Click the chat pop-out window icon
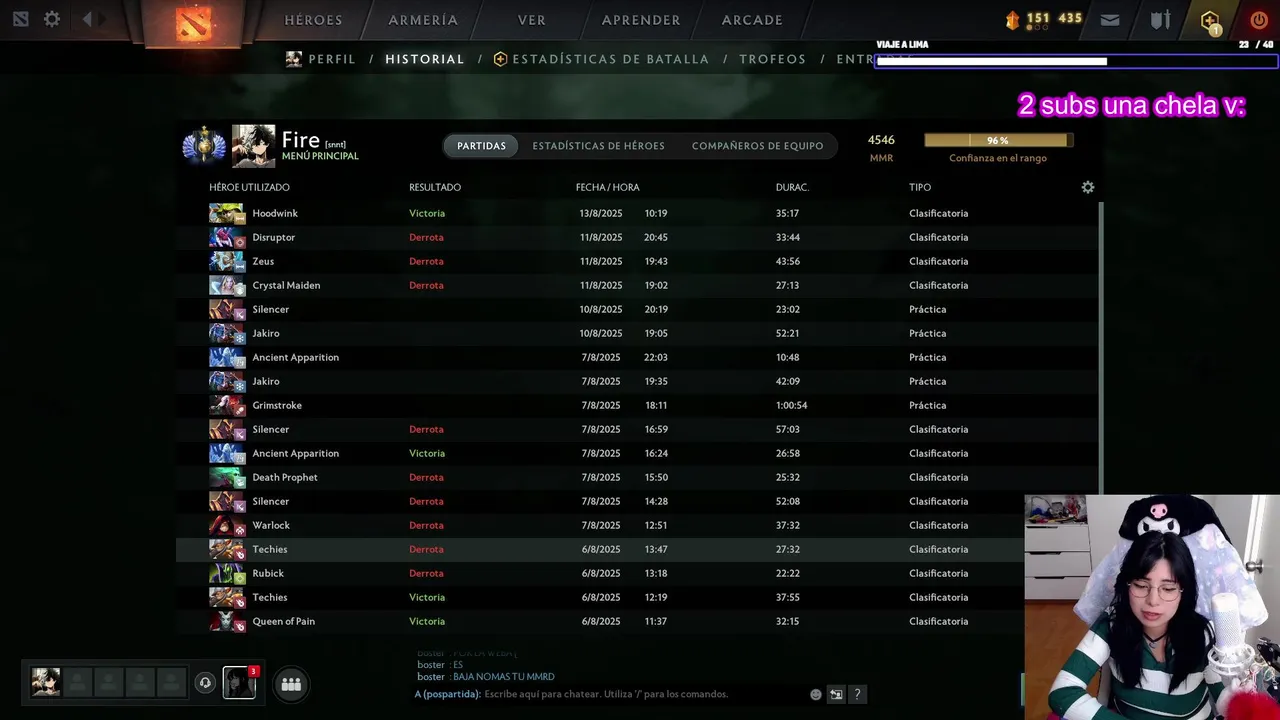This screenshot has height=720, width=1280. coord(836,694)
